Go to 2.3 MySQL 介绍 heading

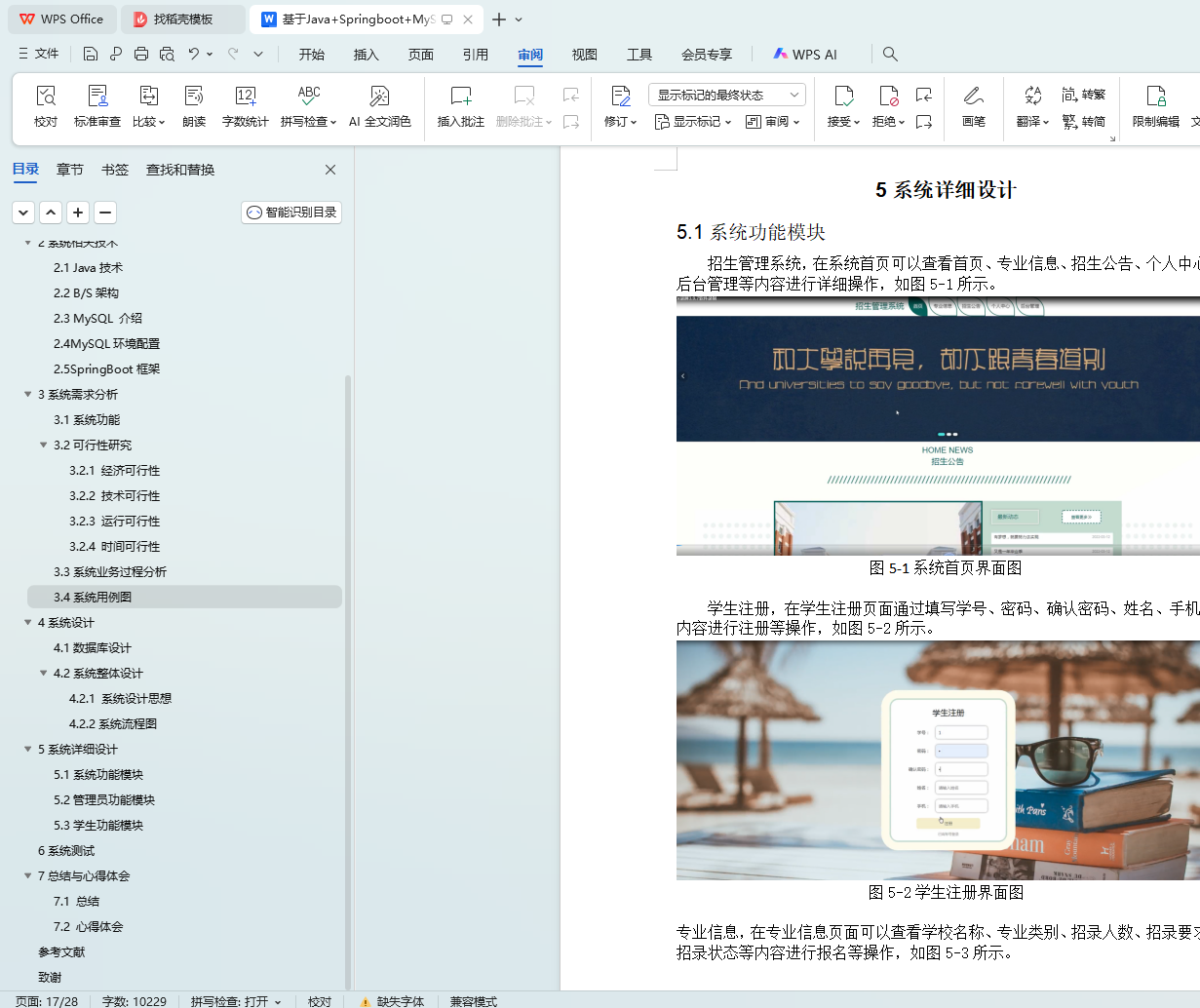97,318
